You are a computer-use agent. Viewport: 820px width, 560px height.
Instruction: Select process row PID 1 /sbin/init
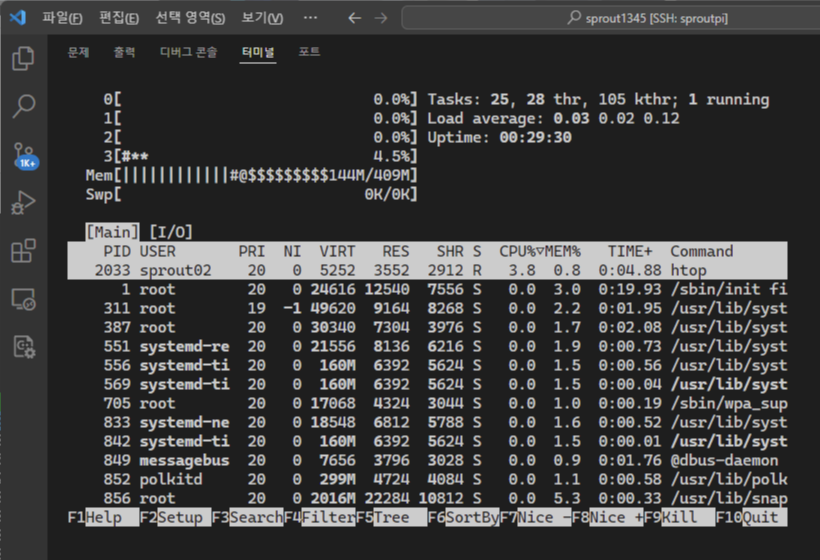tap(427, 289)
